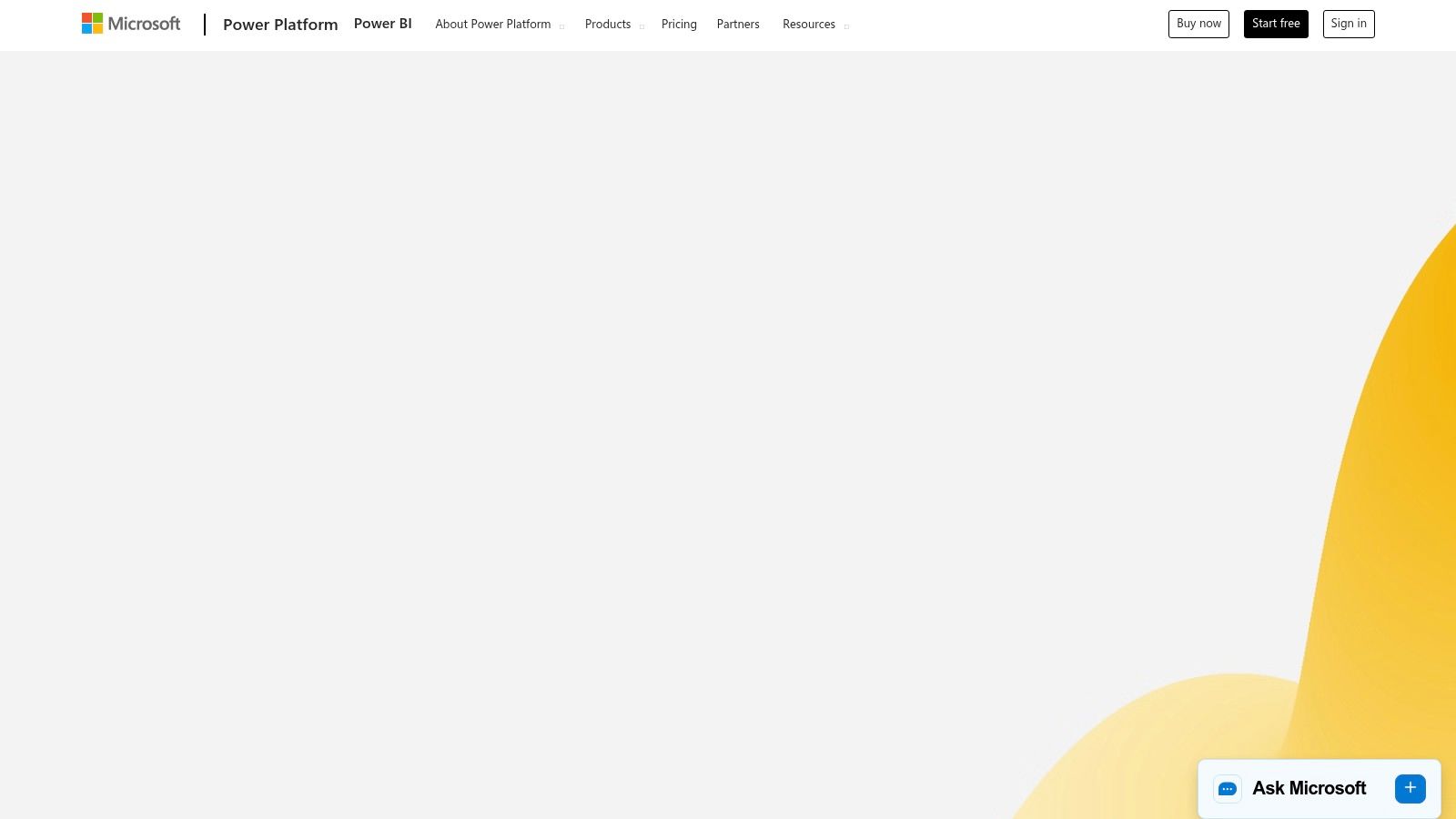Expand the chevron beside Resources
This screenshot has width=1456, height=819.
[x=846, y=26]
